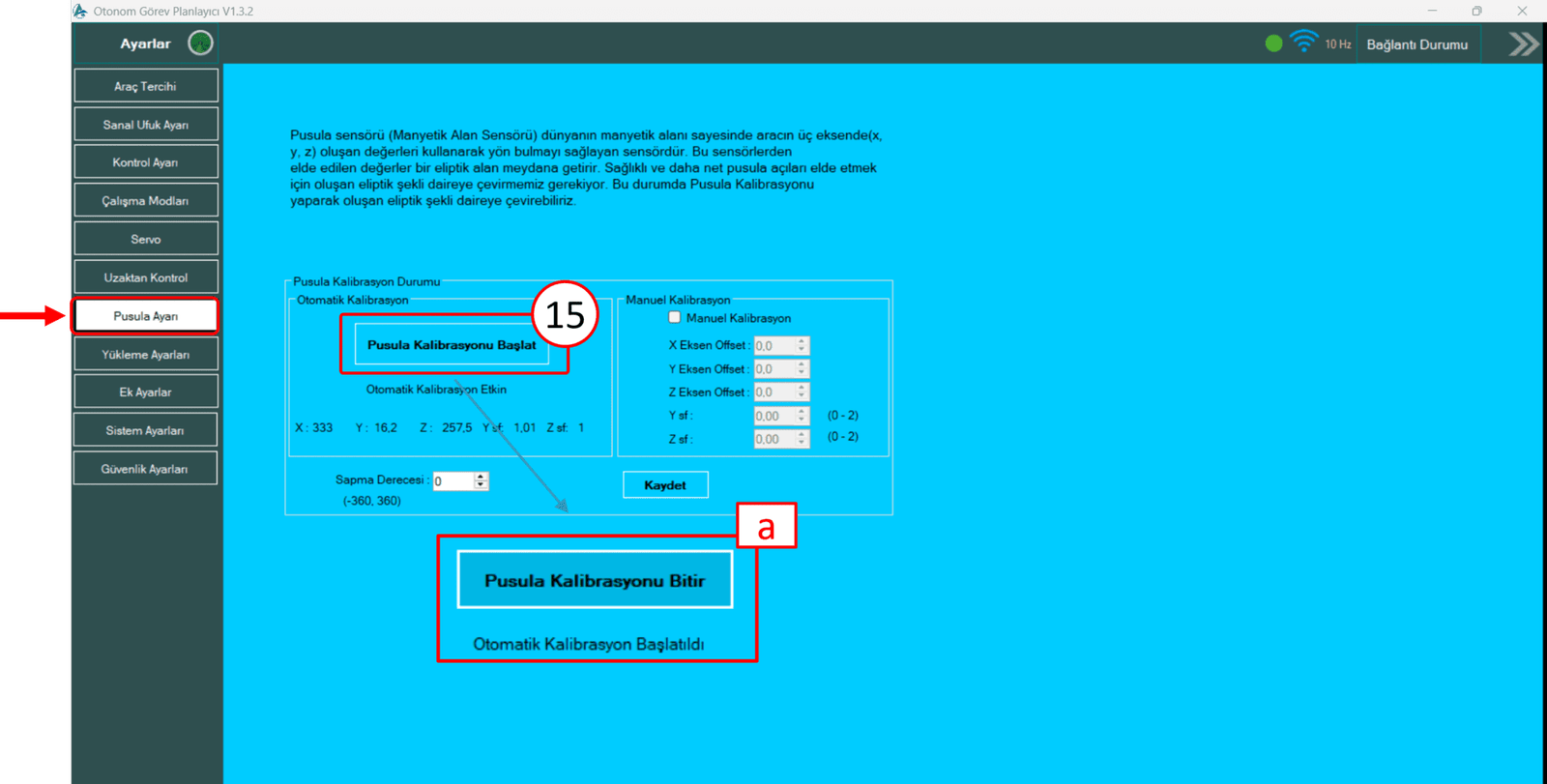1547x784 pixels.
Task: Increase Z sf value with spinner
Action: pos(802,435)
